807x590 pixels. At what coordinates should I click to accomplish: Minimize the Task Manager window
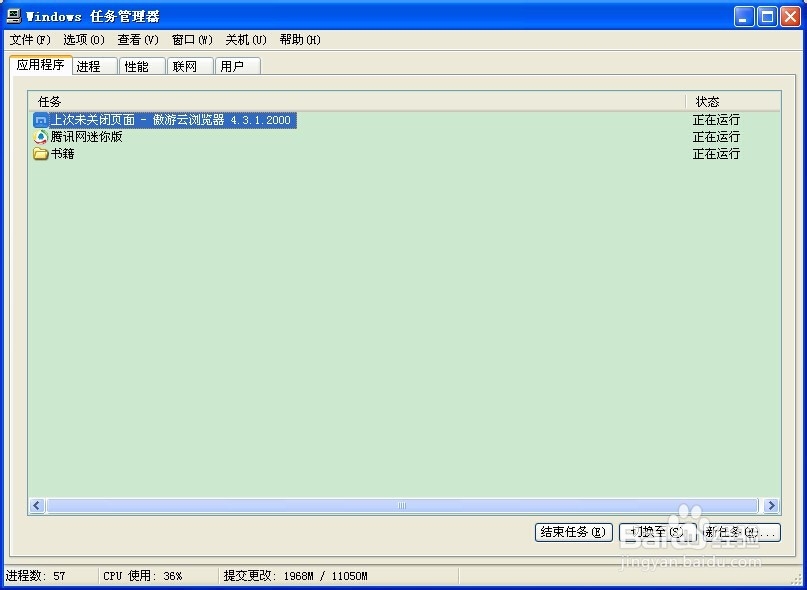click(x=744, y=17)
